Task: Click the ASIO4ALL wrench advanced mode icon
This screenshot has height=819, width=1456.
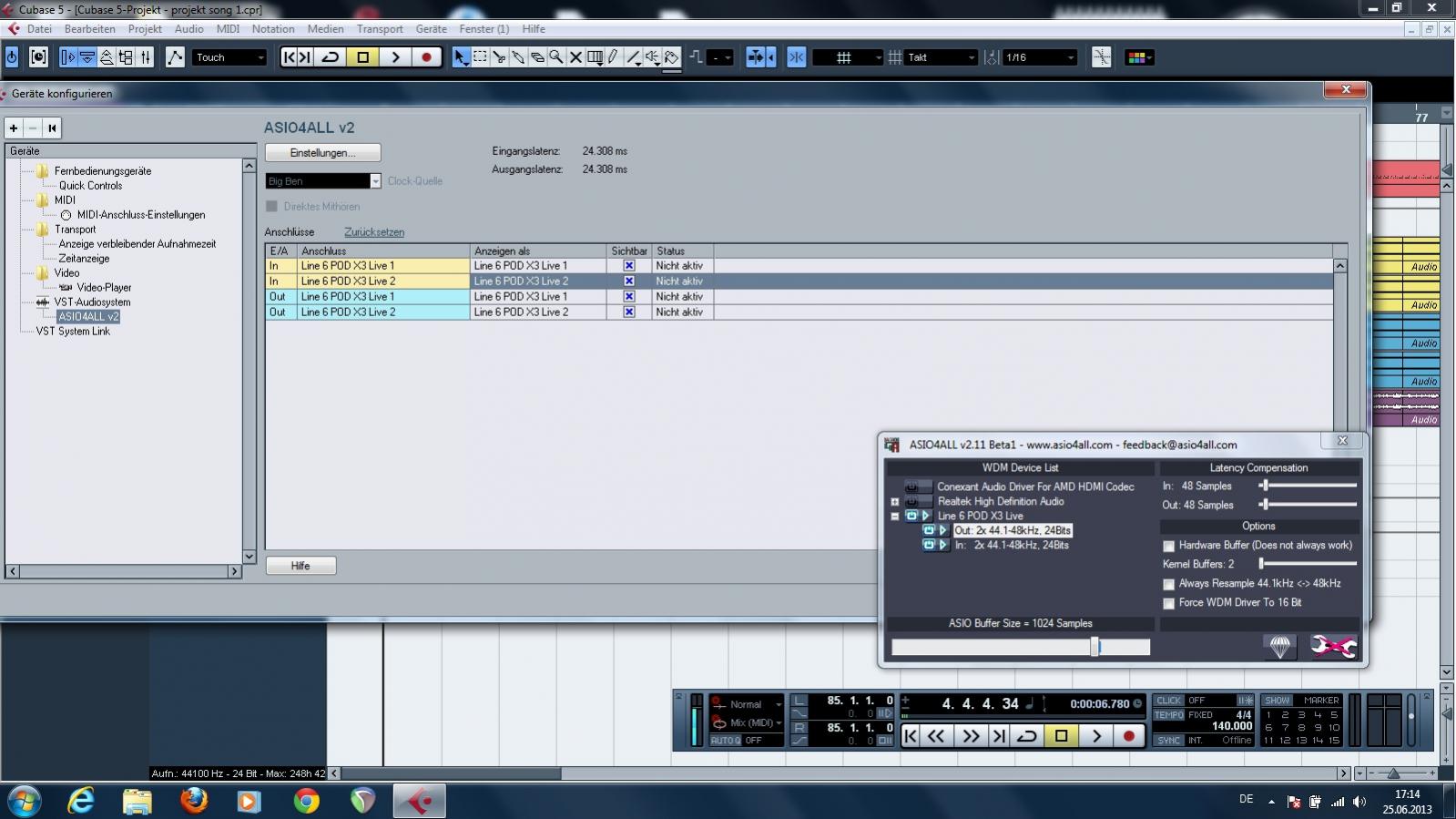Action: point(1332,646)
